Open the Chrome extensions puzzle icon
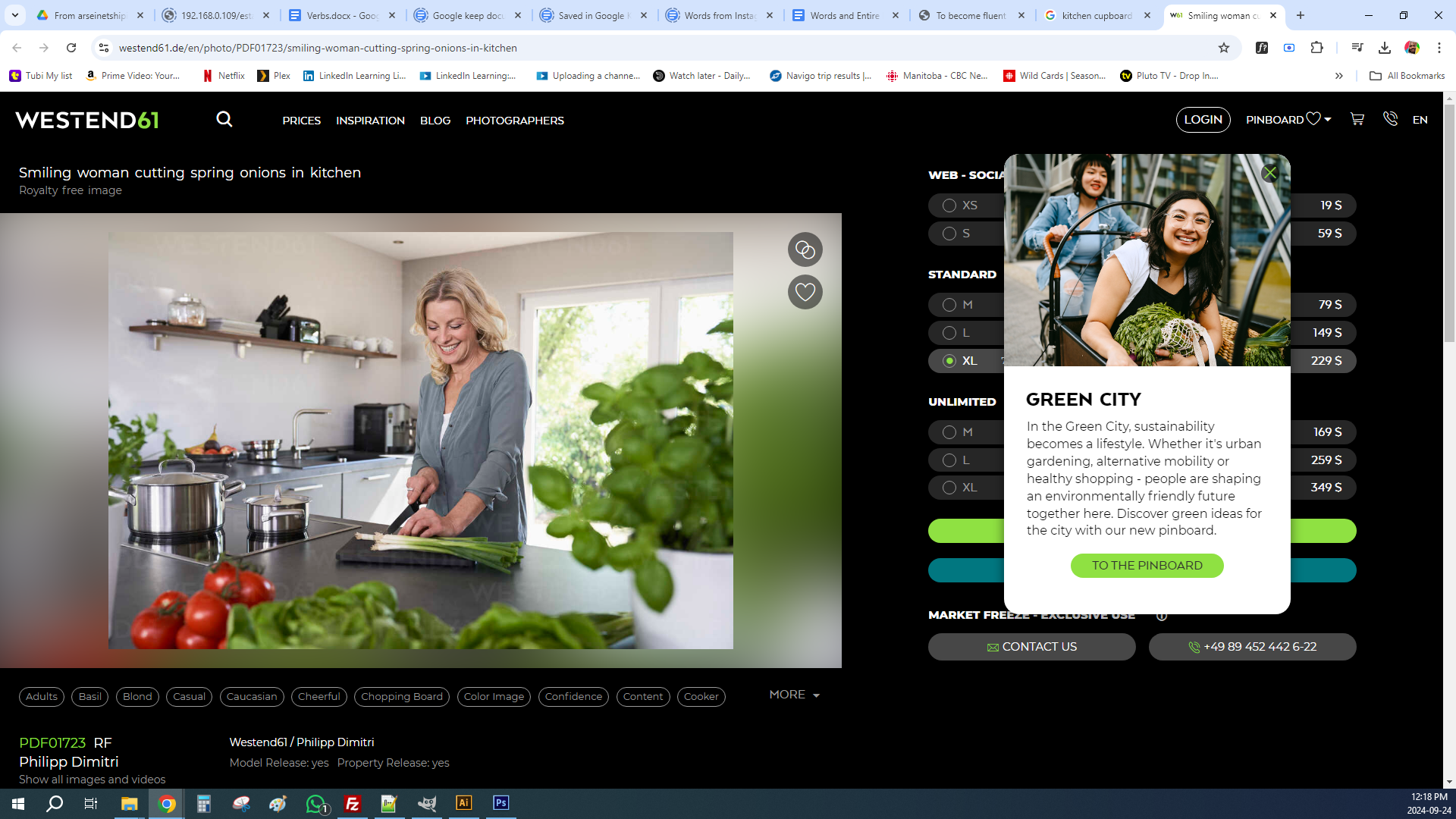Viewport: 1456px width, 819px height. (1317, 48)
